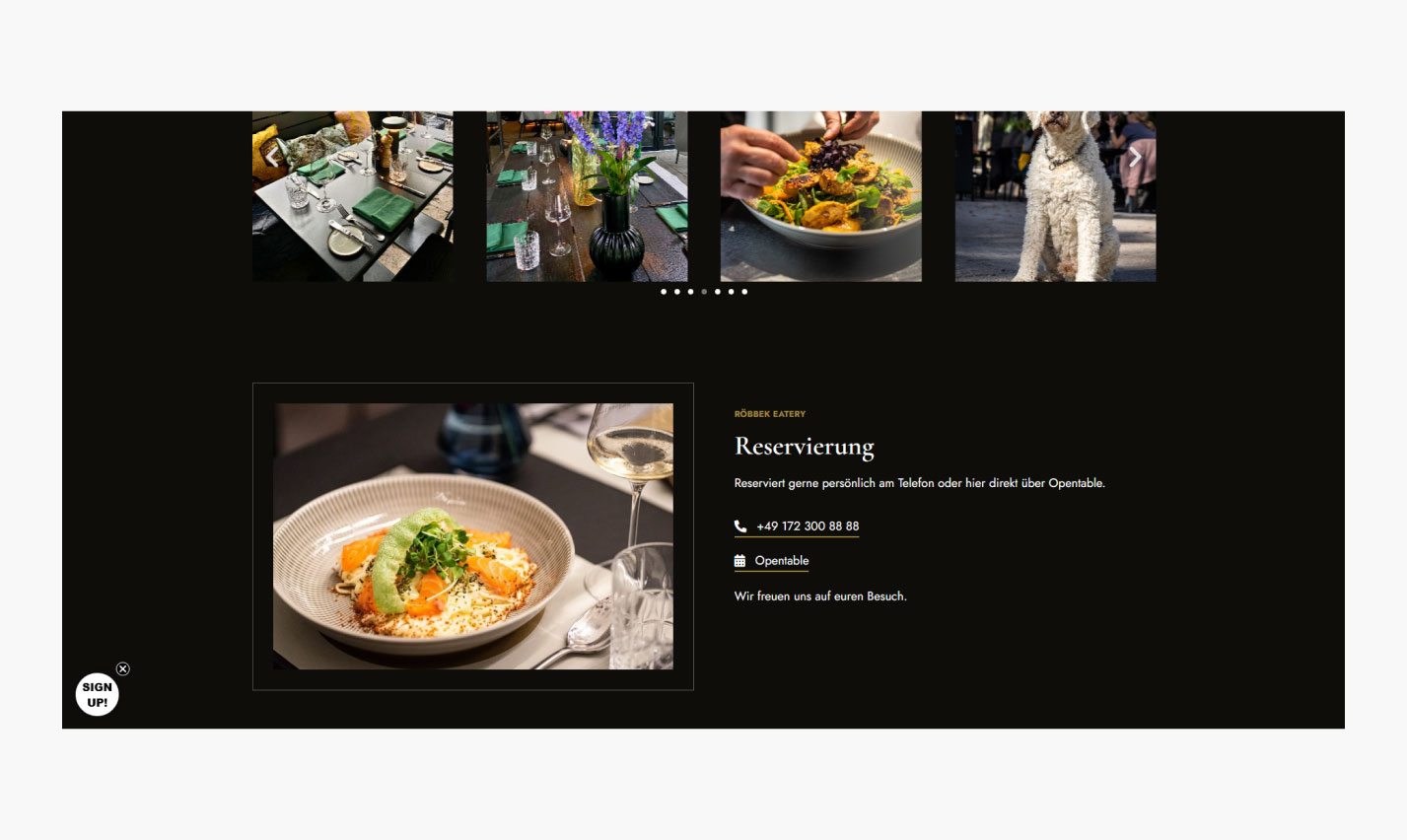Viewport: 1407px width, 840px height.
Task: Open the table with green napkins photo
Action: [x=353, y=196]
